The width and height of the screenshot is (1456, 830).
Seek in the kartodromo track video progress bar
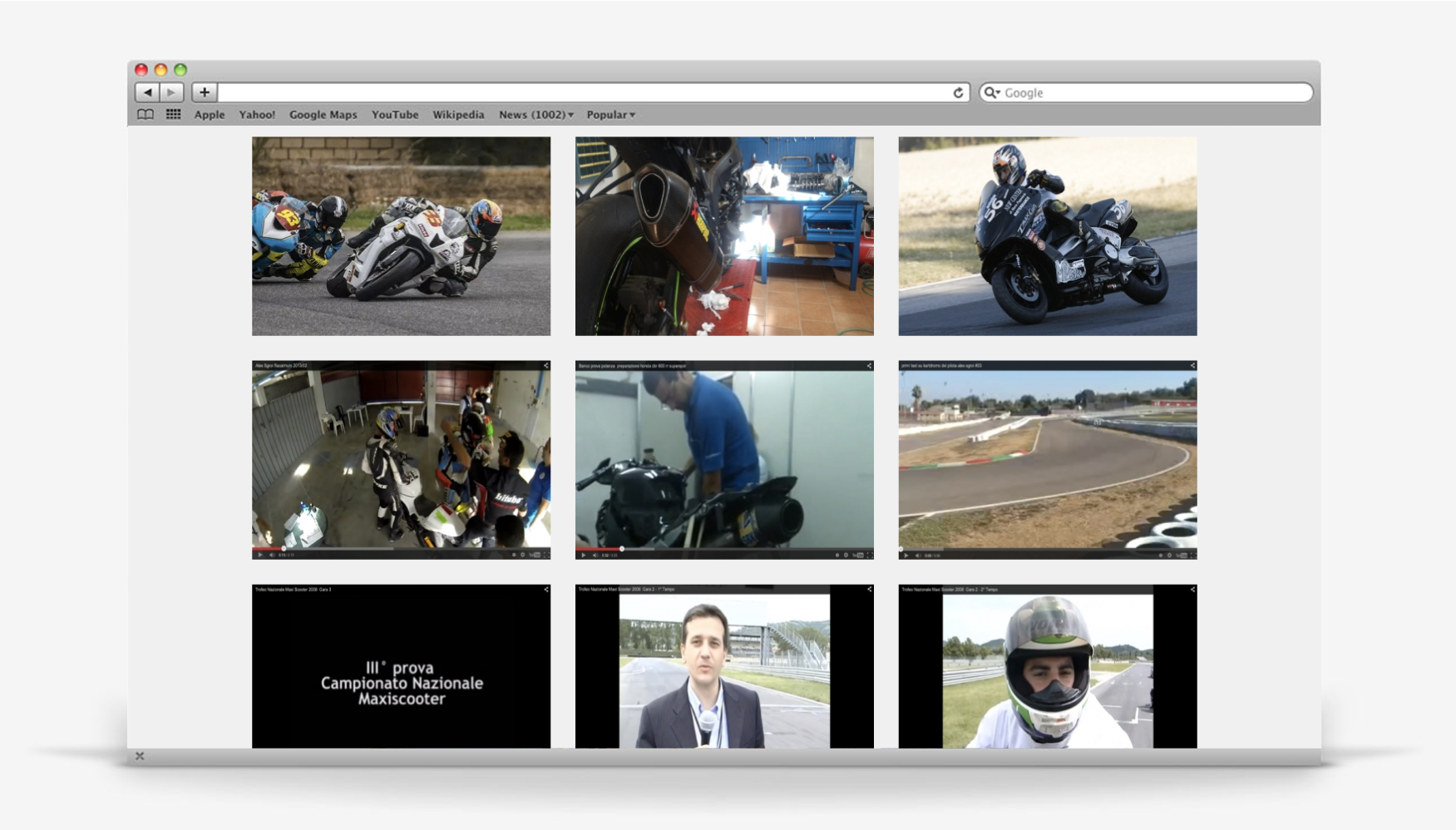[1048, 548]
